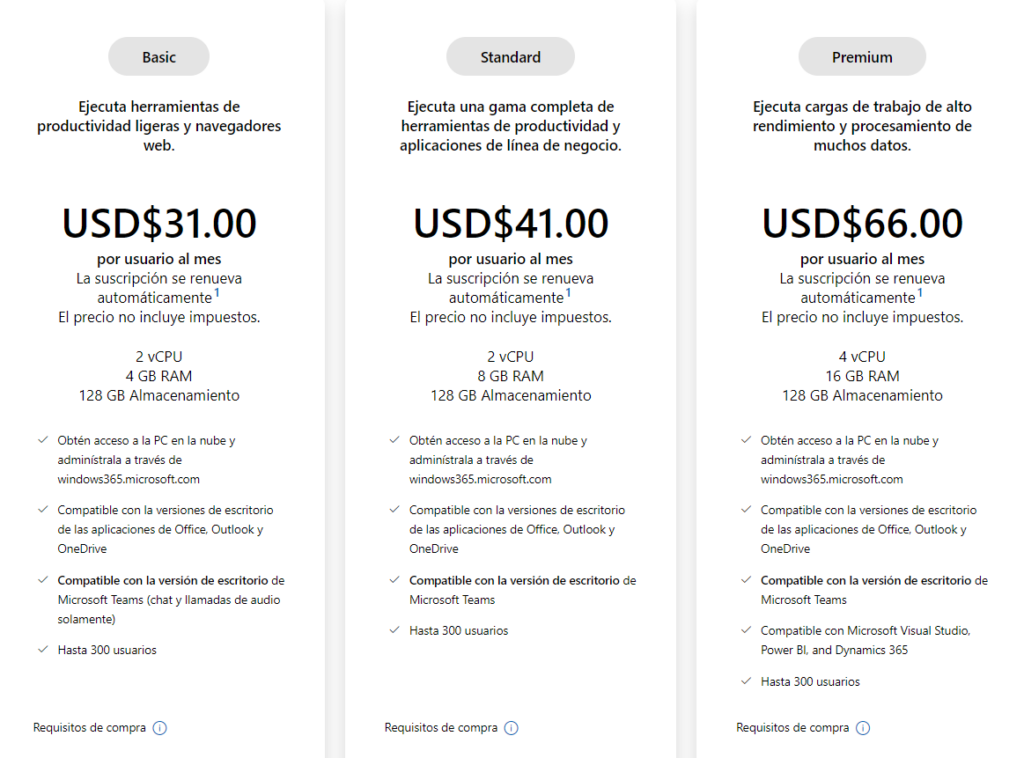Open footnote 1 under the Standard price
Viewport: 1024px width, 758px height.
click(568, 293)
